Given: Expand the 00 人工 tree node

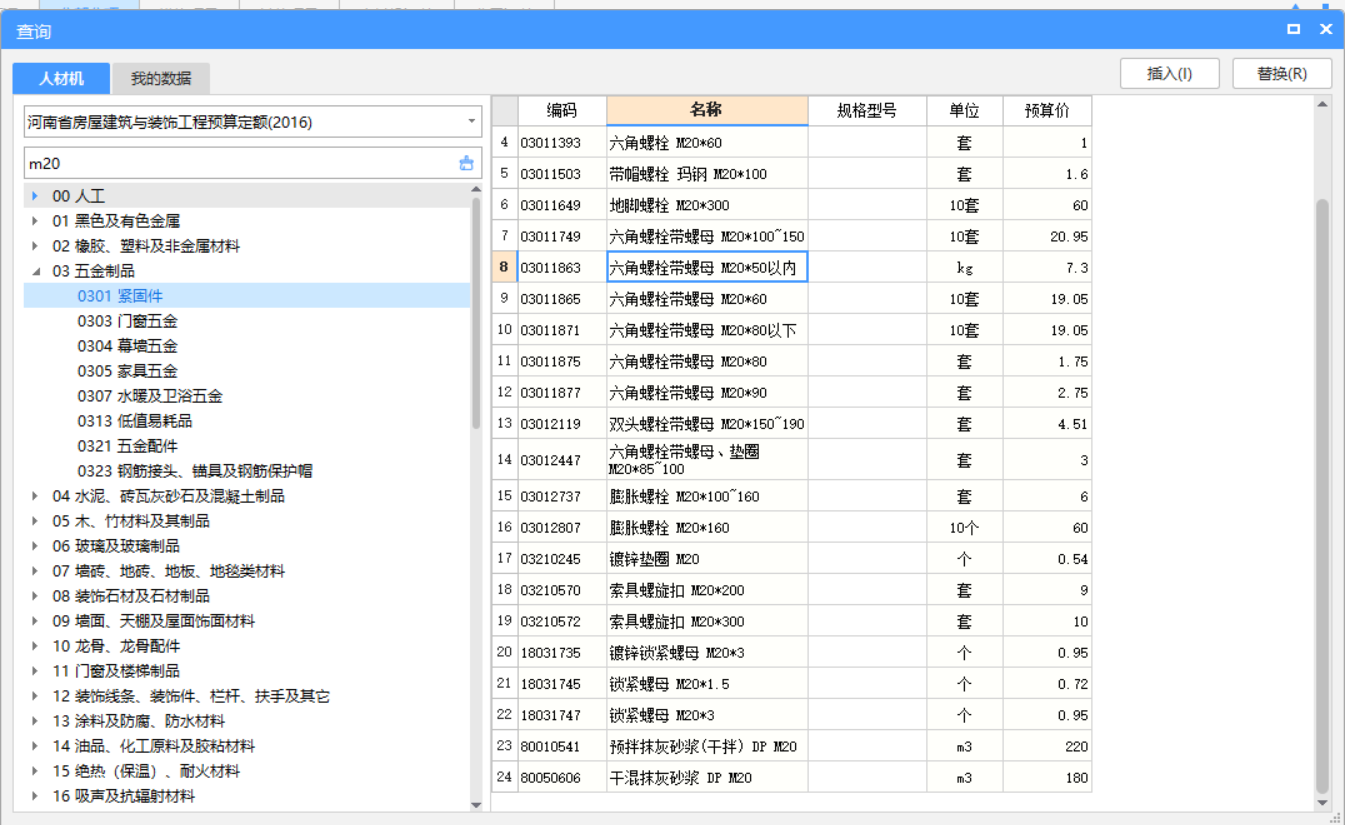Looking at the screenshot, I should pyautogui.click(x=36, y=196).
